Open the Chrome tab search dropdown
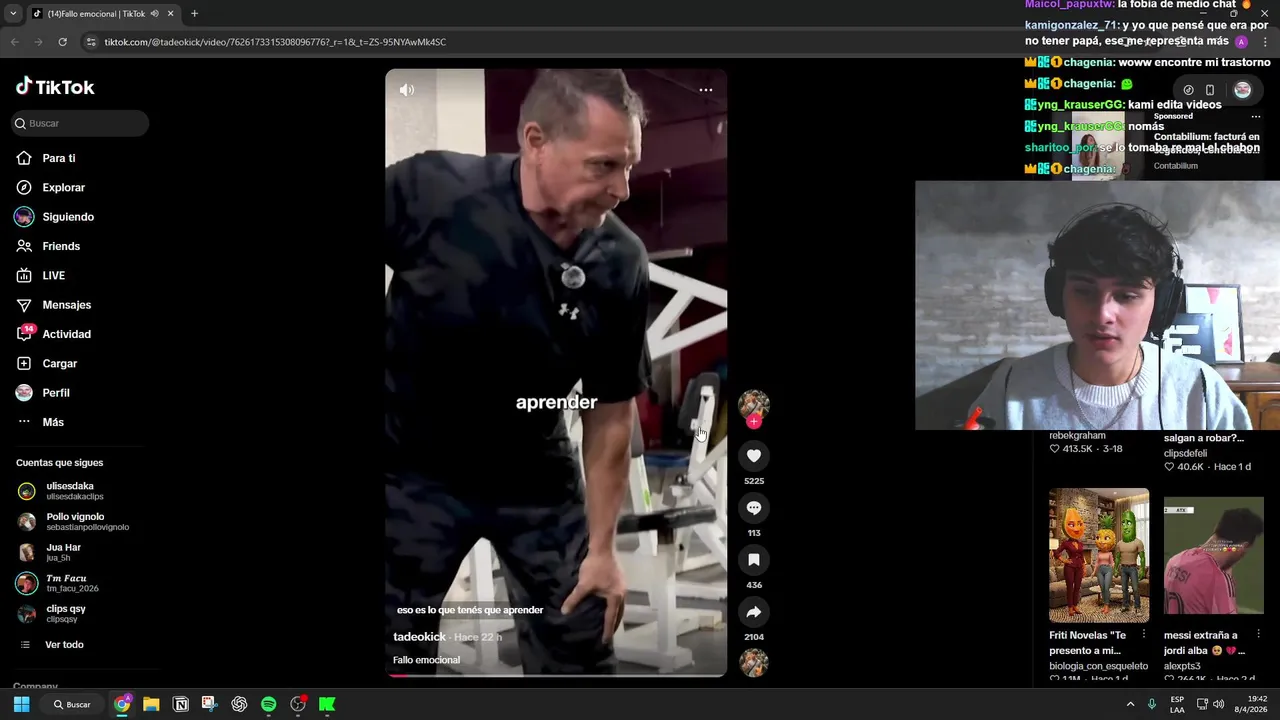This screenshot has width=1280, height=720. coord(13,14)
